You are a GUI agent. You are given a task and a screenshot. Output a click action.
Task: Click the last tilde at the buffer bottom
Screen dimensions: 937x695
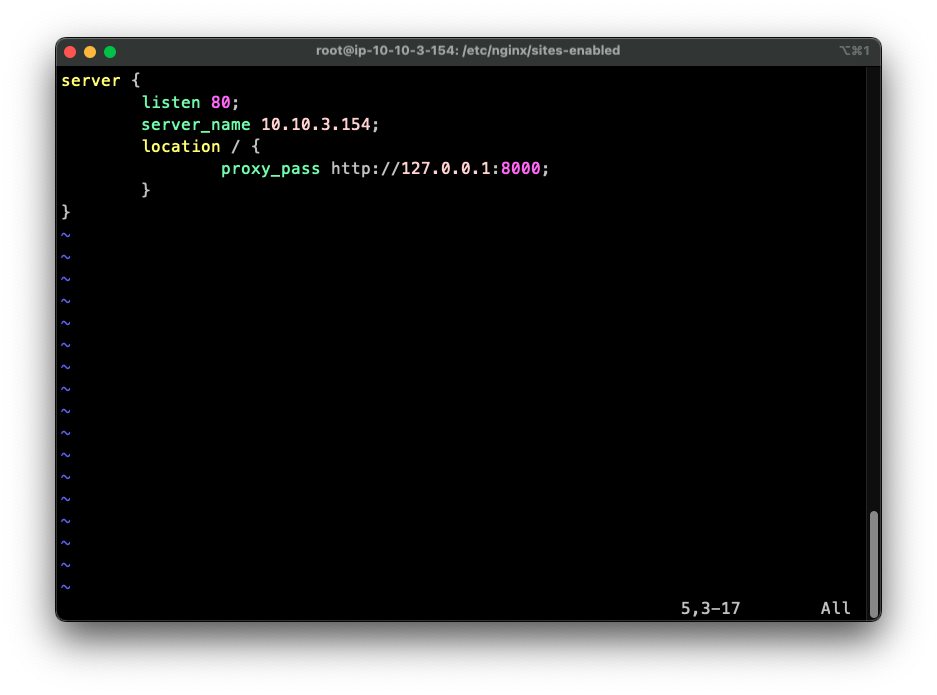click(66, 587)
